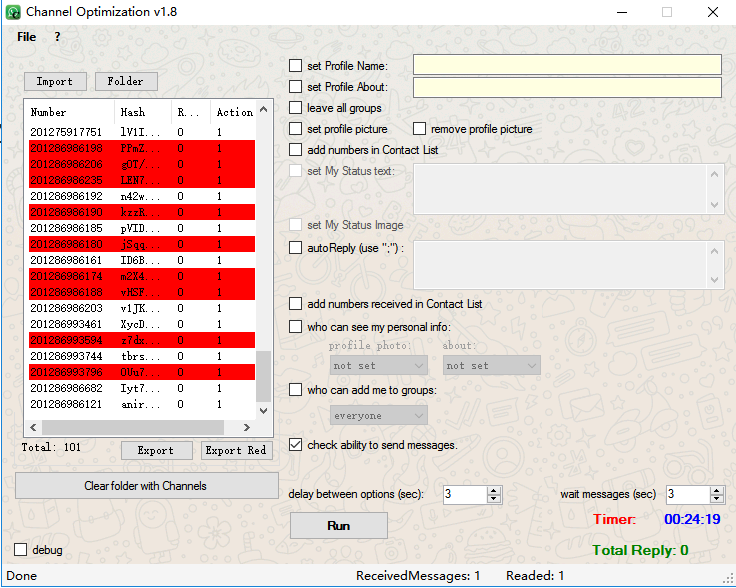Image resolution: width=736 pixels, height=588 pixels.
Task: Open the File menu
Action: 26,37
